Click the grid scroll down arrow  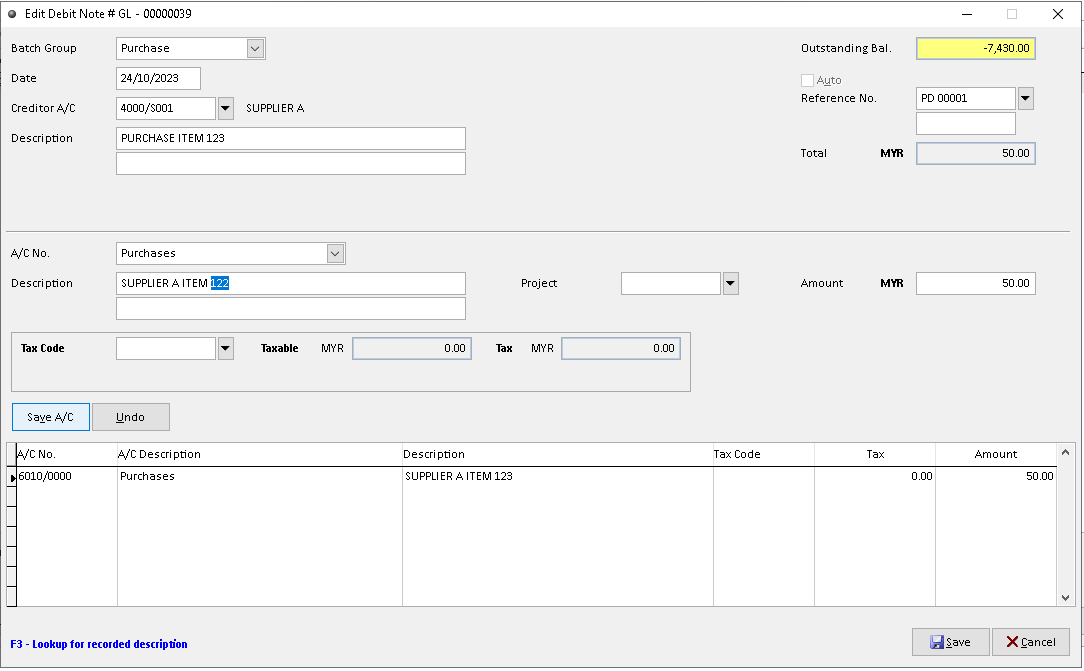click(1065, 598)
